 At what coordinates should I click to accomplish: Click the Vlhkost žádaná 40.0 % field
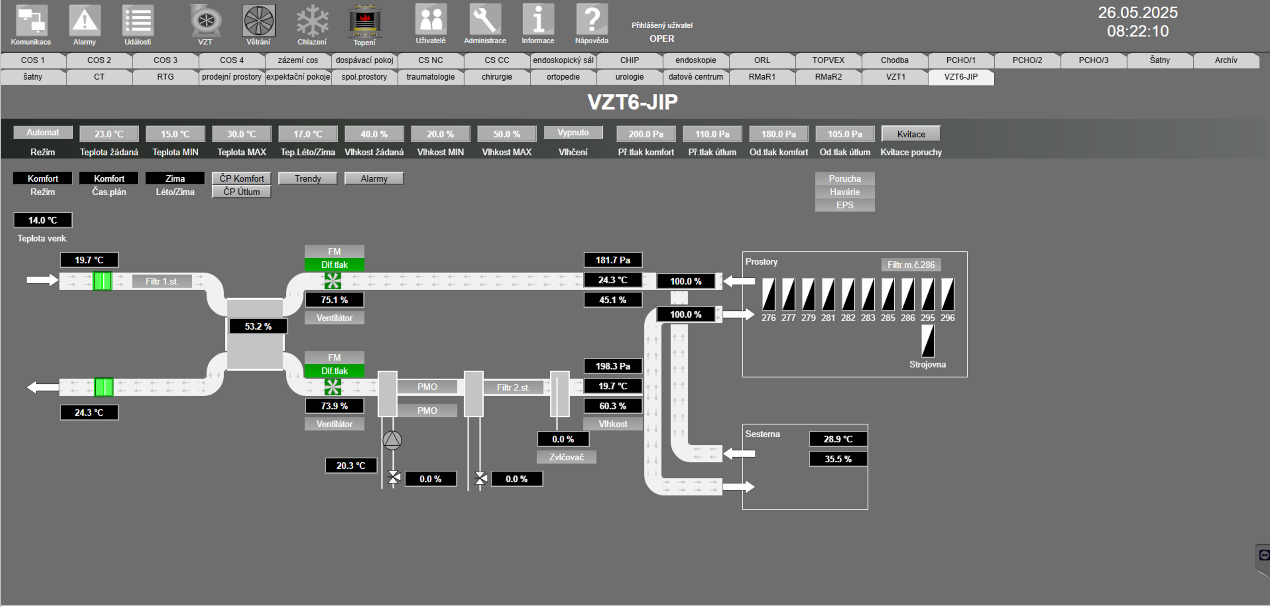(x=374, y=134)
